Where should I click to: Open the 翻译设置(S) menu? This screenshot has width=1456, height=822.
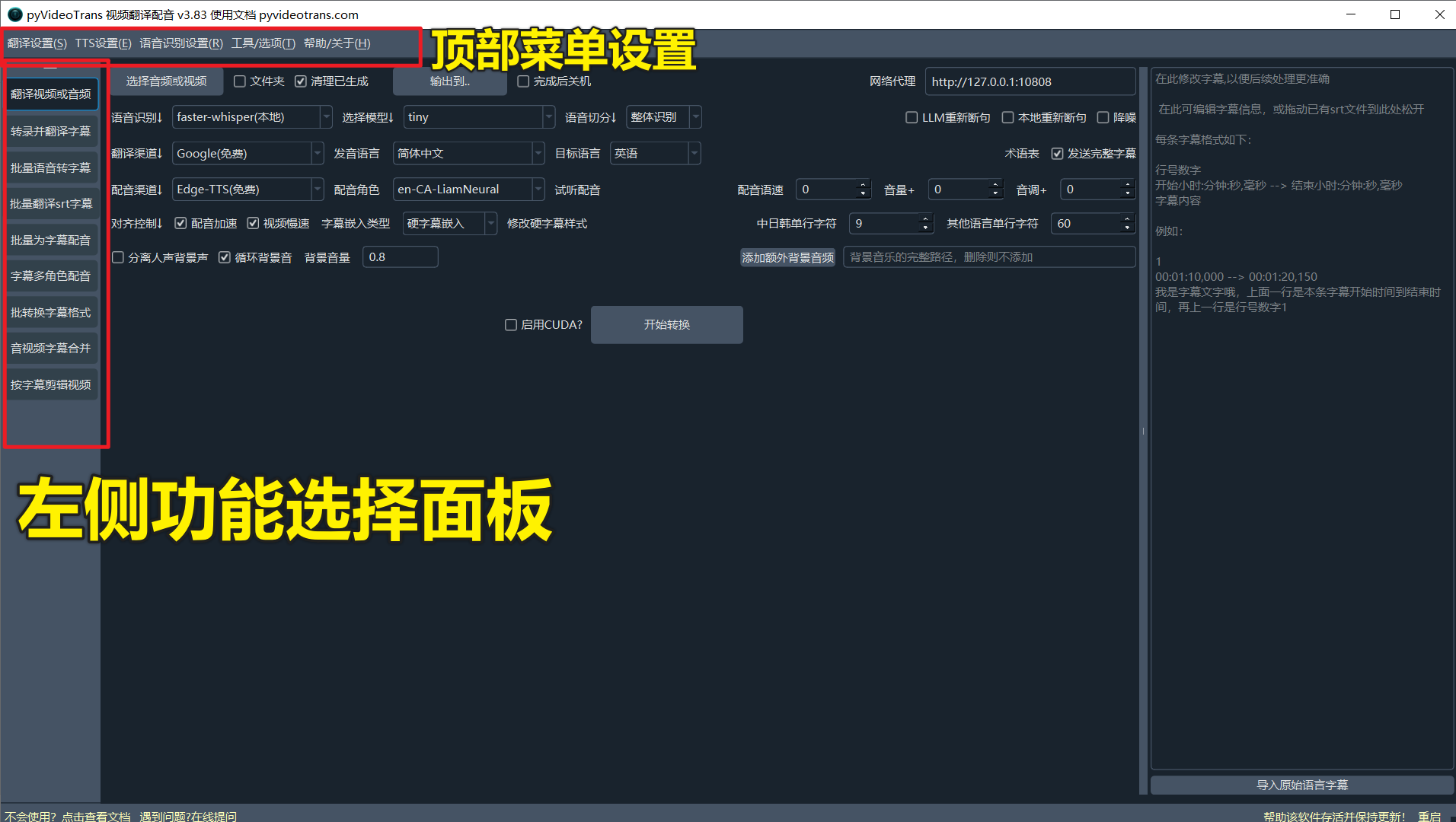click(x=37, y=43)
